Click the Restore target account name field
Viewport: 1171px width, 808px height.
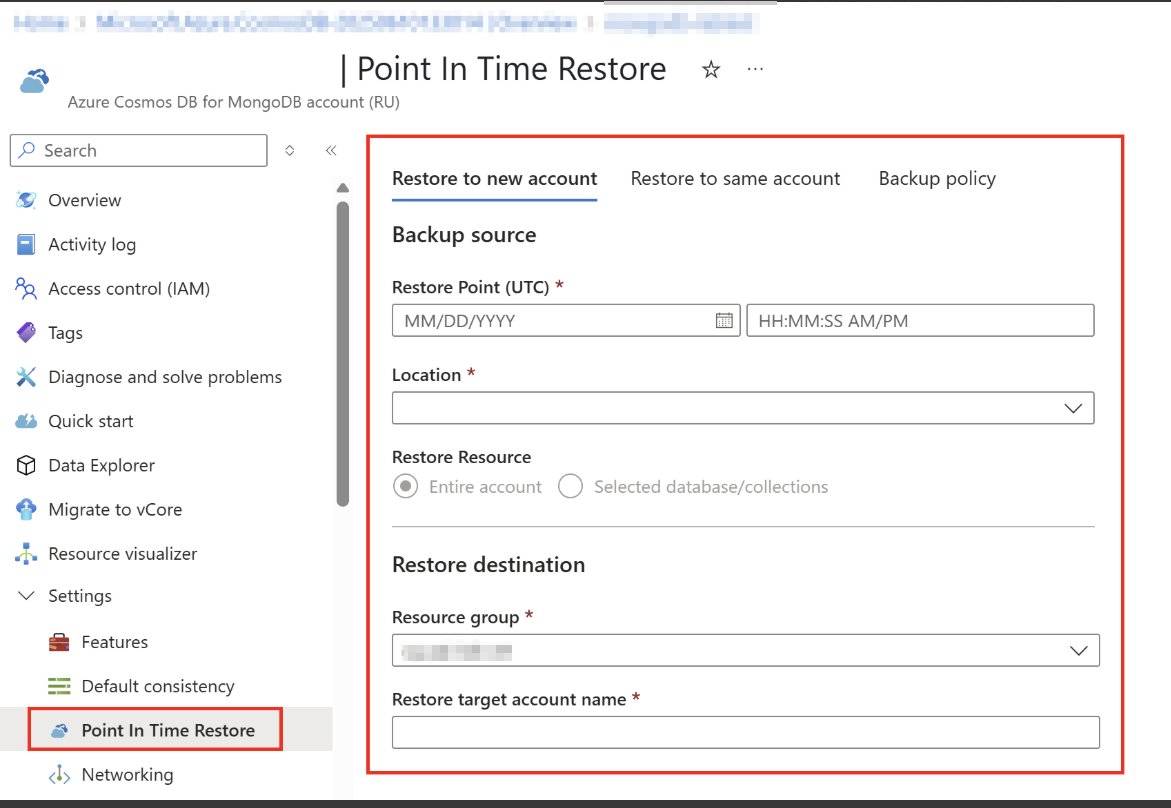point(745,733)
